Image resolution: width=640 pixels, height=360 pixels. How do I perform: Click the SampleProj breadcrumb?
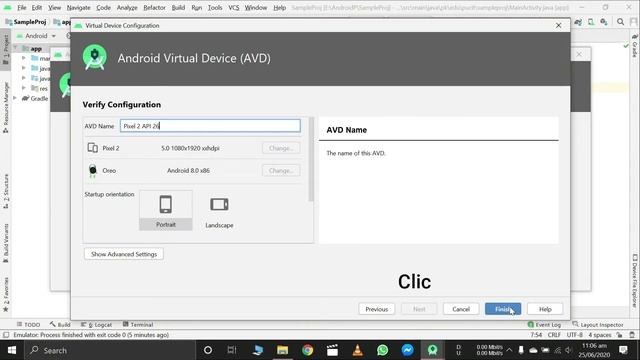(x=26, y=22)
